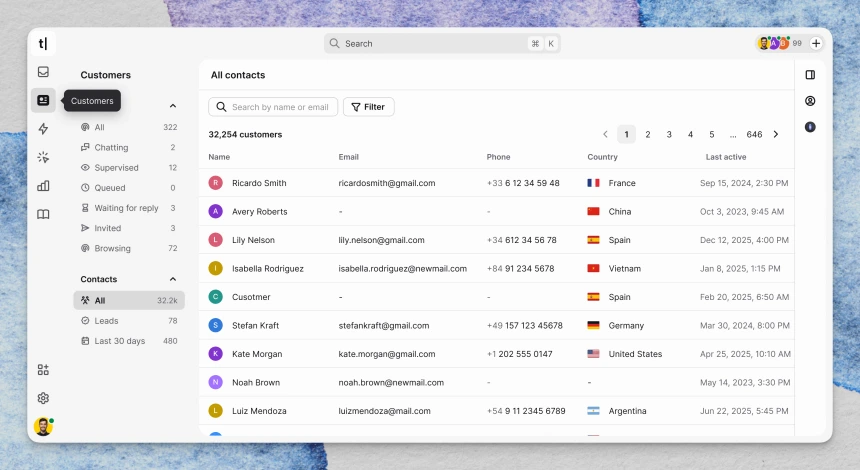
Task: Sort by the Last active column header
Action: [x=726, y=157]
